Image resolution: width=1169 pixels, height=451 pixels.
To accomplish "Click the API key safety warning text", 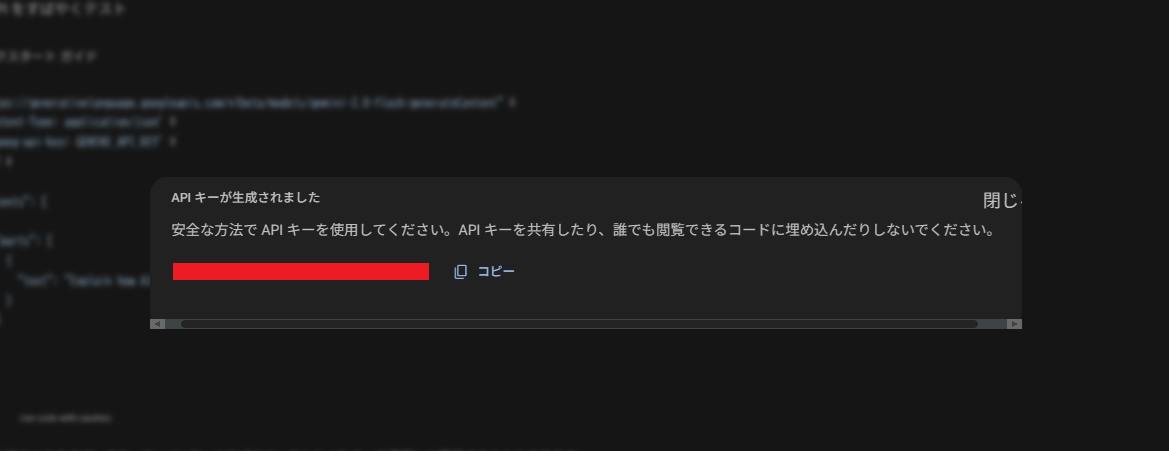I will point(583,230).
